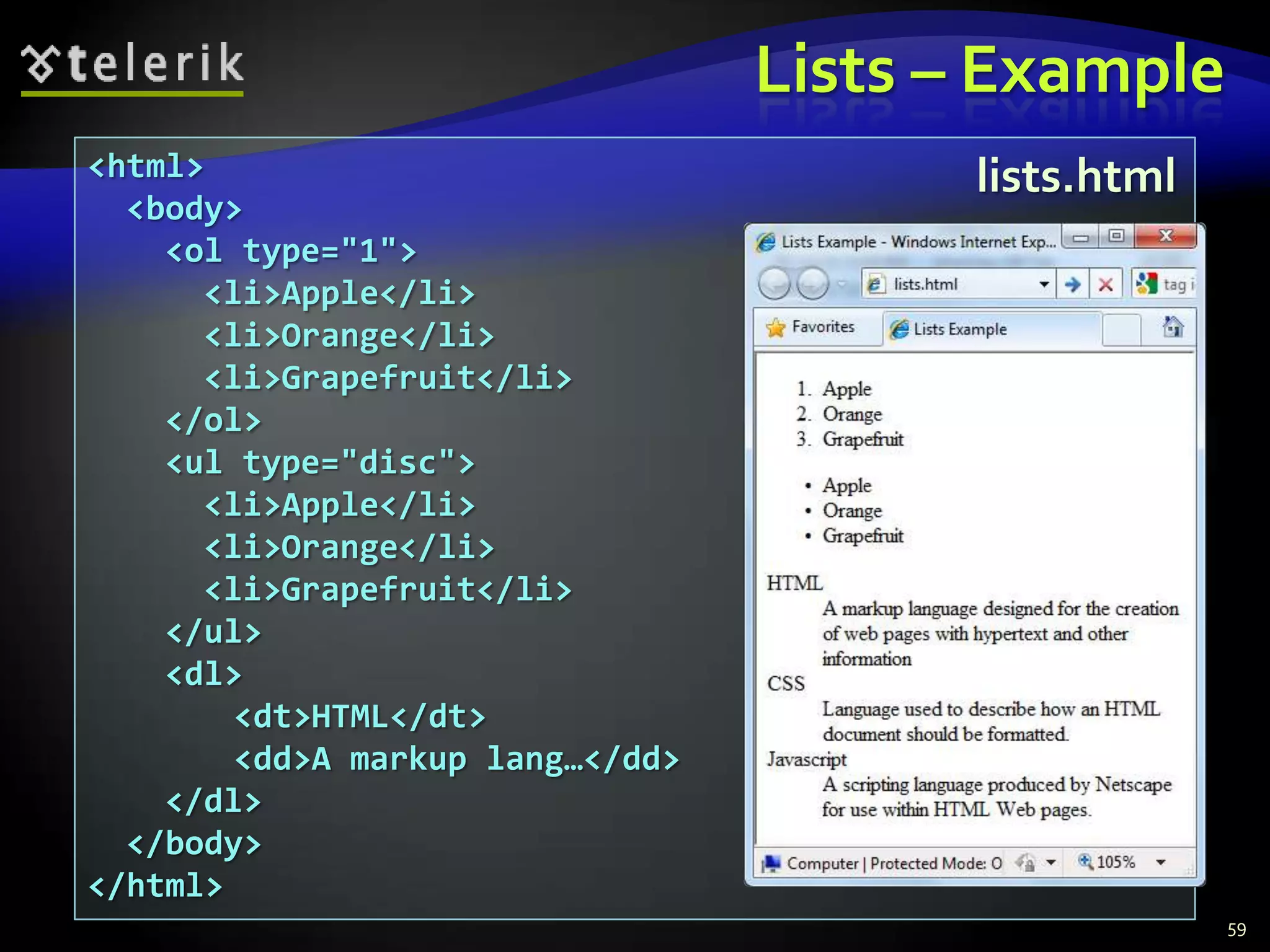Click the Home house icon
Screen dimensions: 1270x952
[x=1172, y=327]
